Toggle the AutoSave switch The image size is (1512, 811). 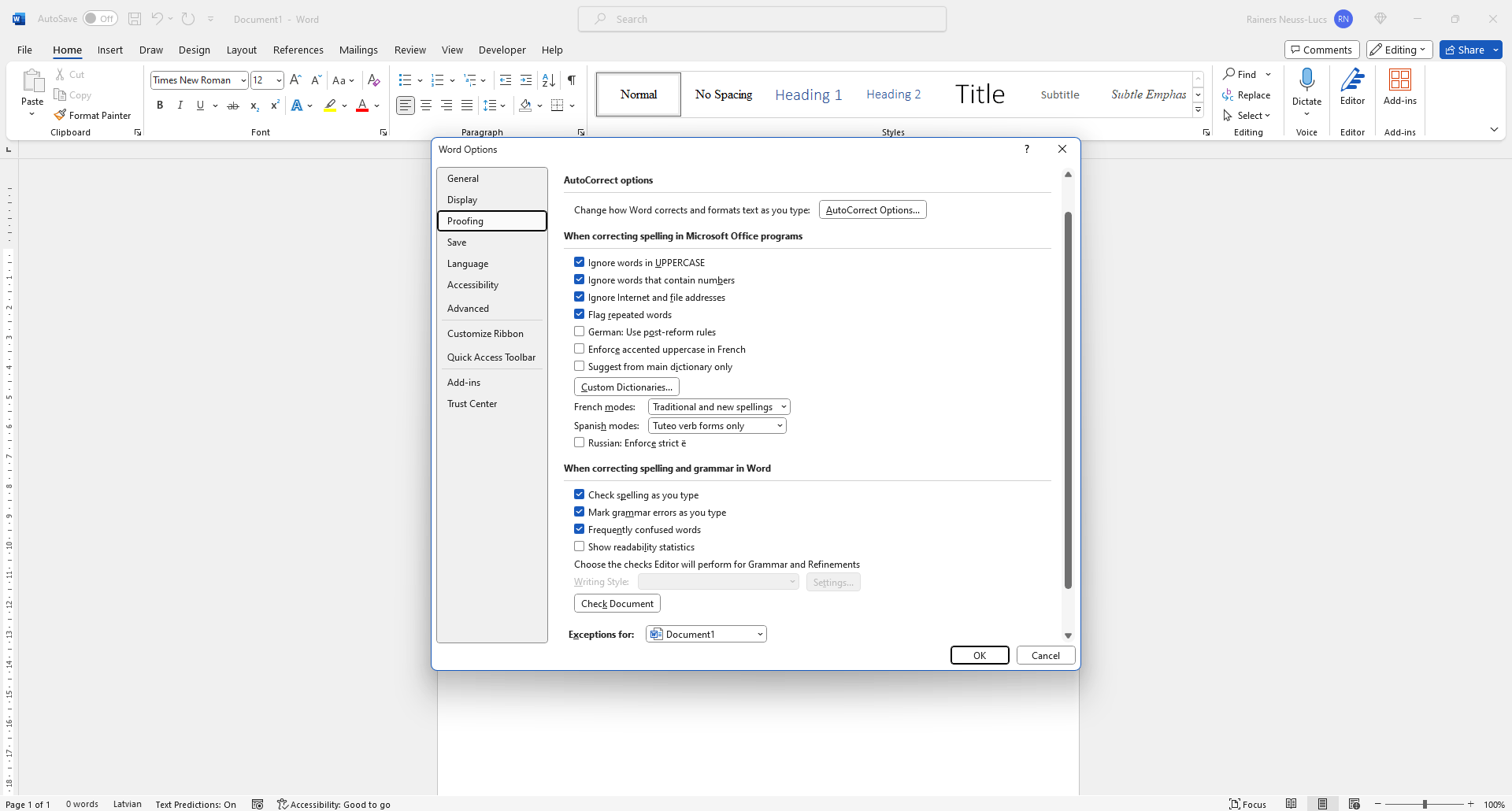tap(100, 19)
